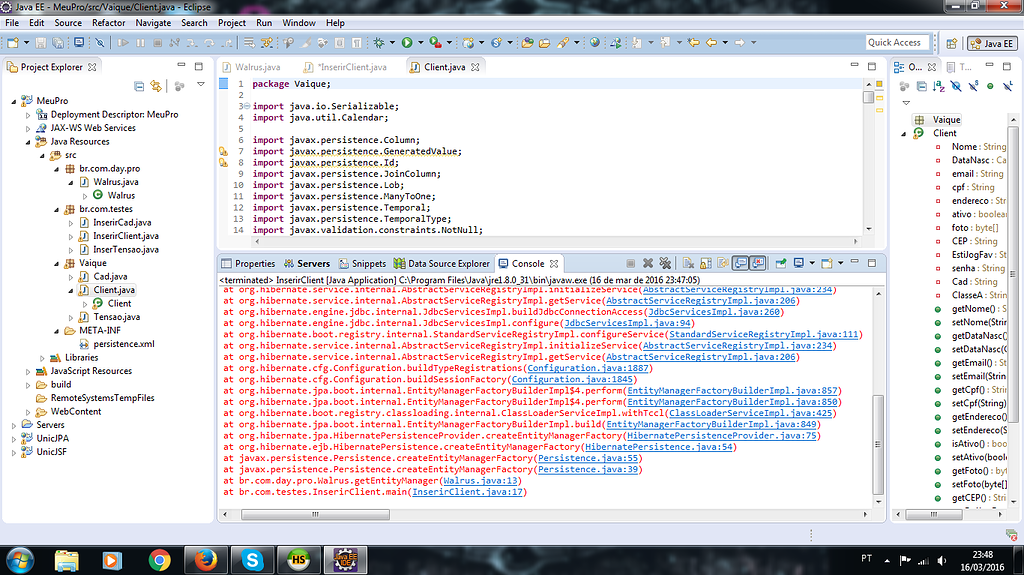
Task: Remove all terminated launches in Console
Action: [665, 263]
